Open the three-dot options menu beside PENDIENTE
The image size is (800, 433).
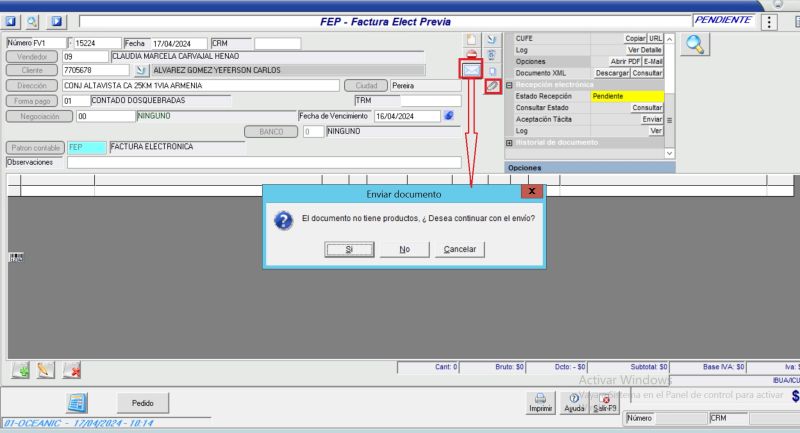point(770,21)
